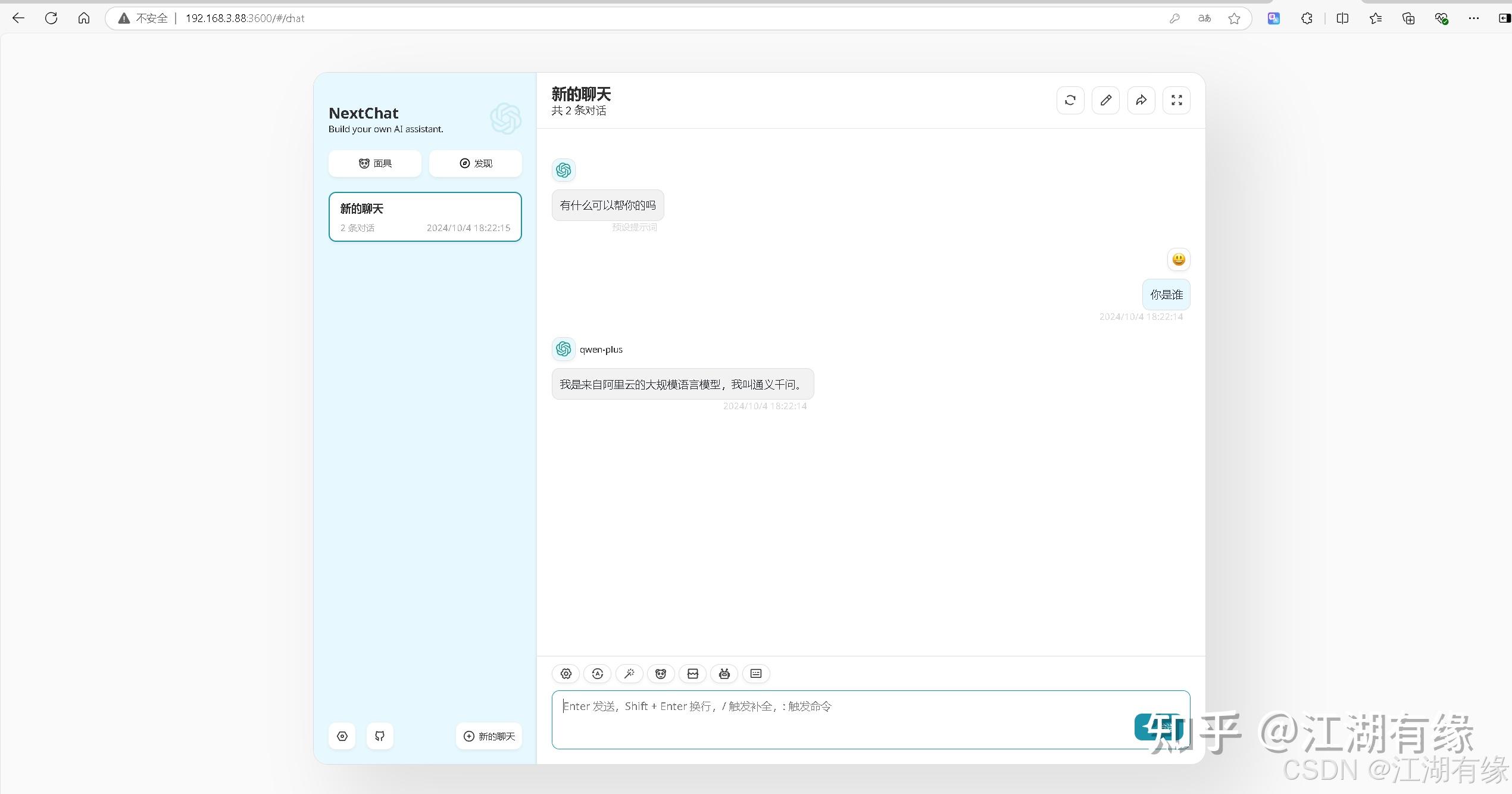Select the magic wand prompt shortcut icon

pos(629,674)
